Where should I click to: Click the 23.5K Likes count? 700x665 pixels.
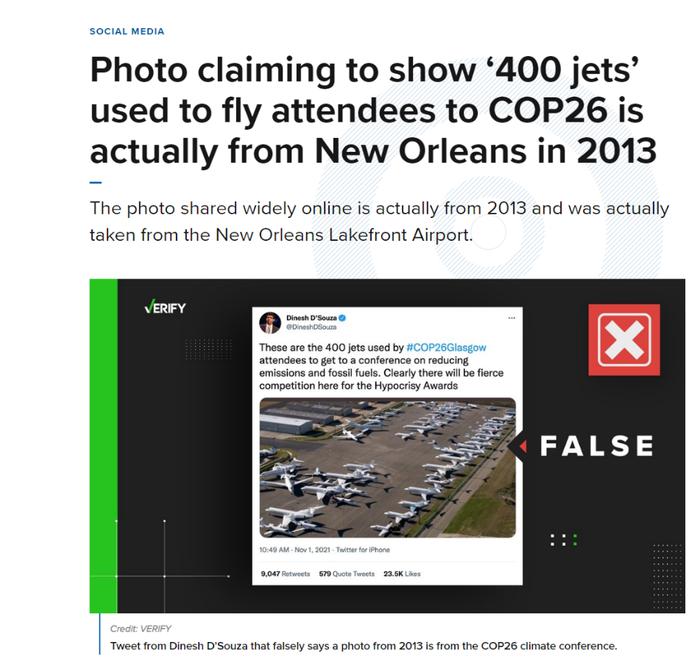coord(402,574)
